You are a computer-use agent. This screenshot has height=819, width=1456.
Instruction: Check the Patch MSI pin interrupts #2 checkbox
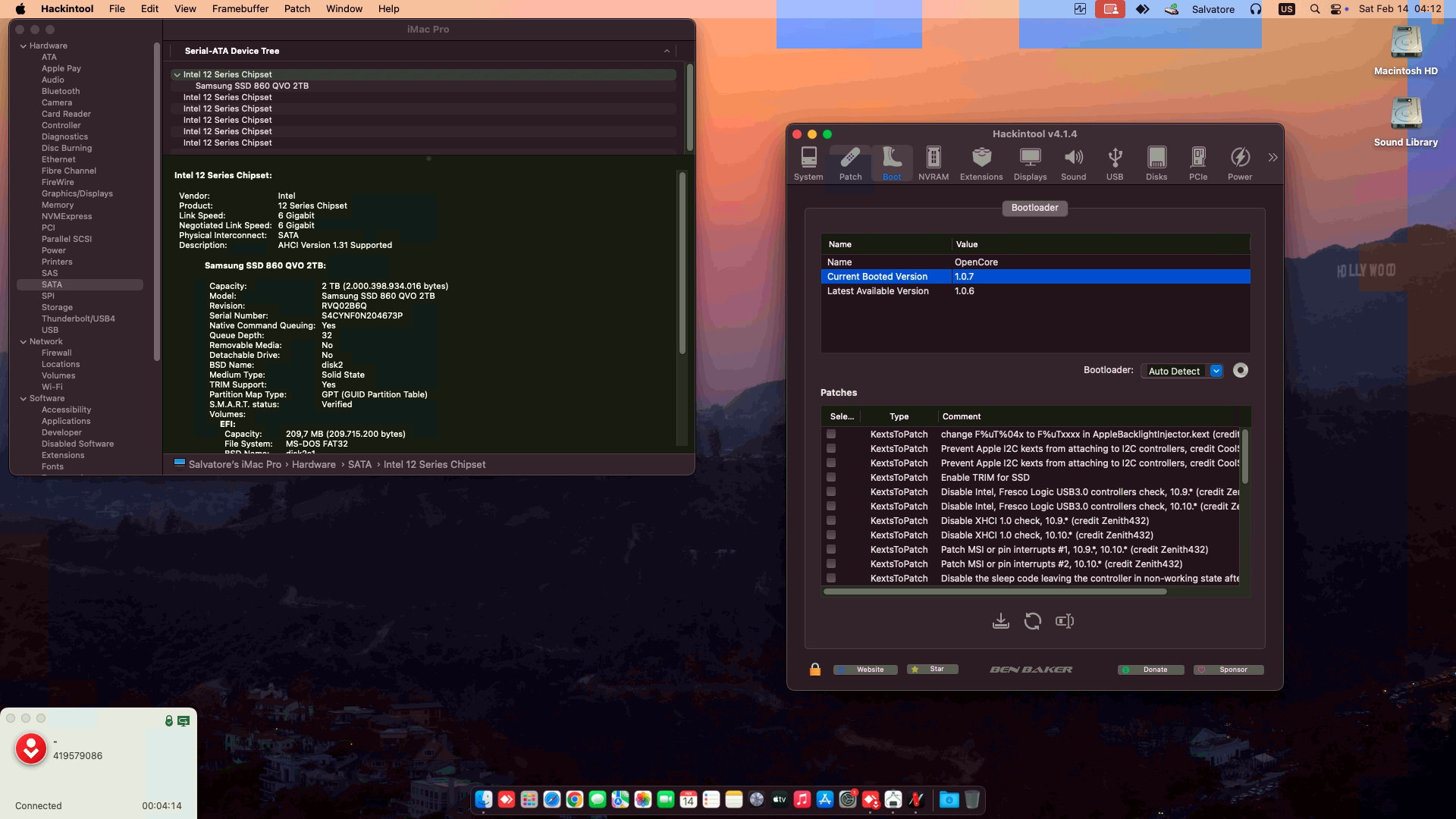pos(831,564)
